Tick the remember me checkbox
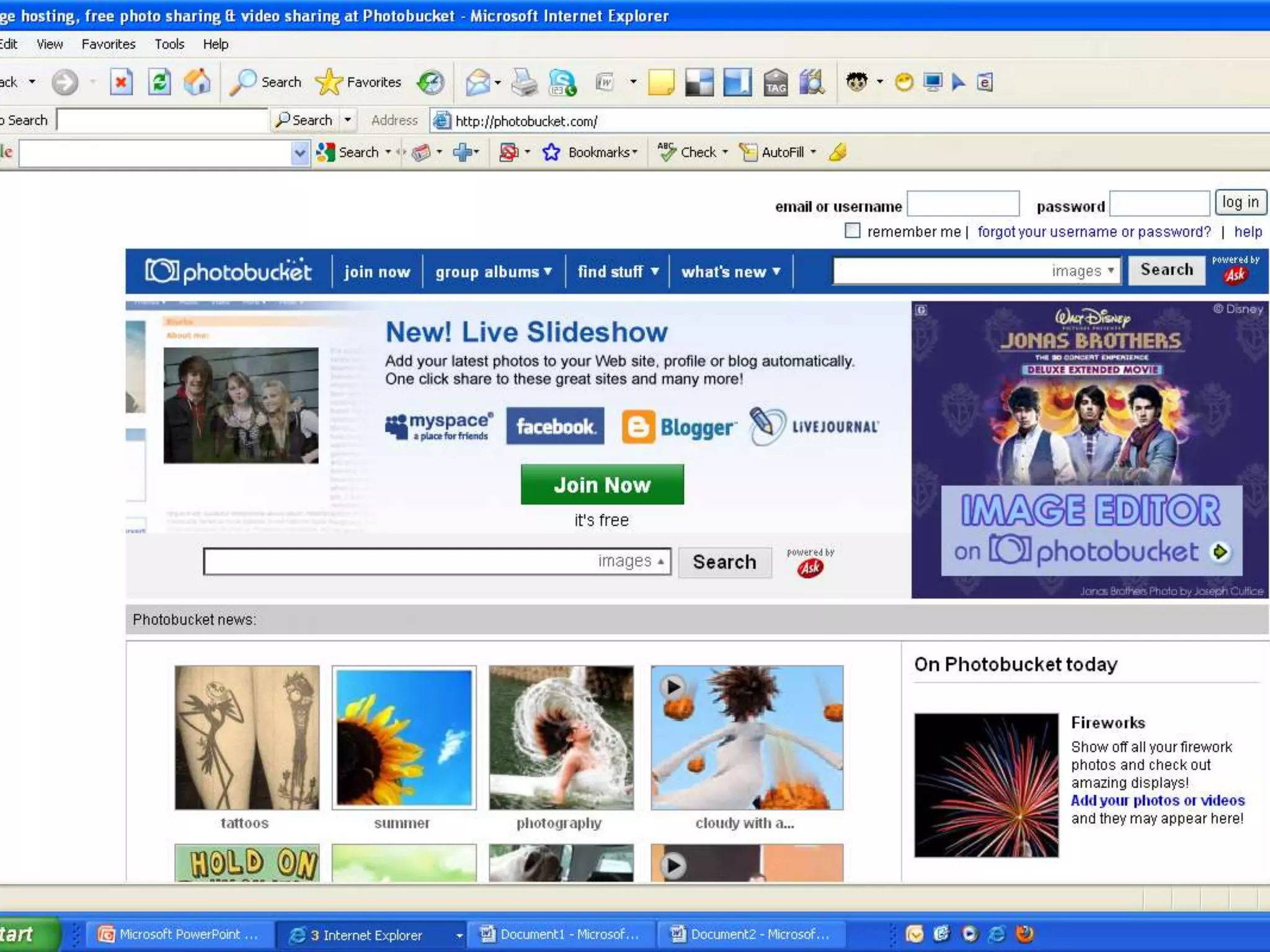This screenshot has width=1270, height=952. [853, 231]
